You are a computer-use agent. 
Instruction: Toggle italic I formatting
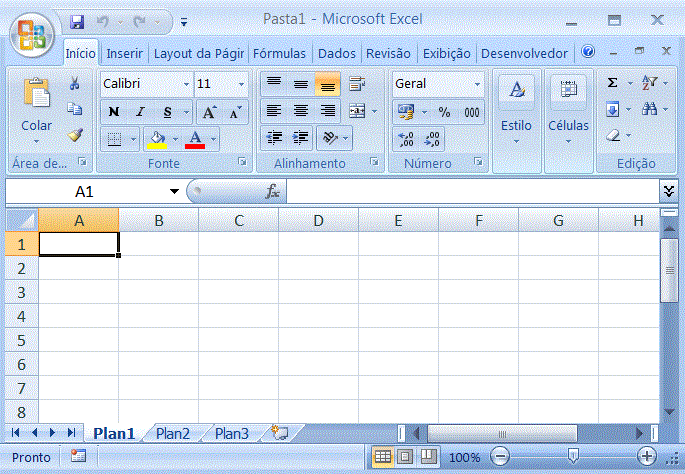(x=140, y=112)
